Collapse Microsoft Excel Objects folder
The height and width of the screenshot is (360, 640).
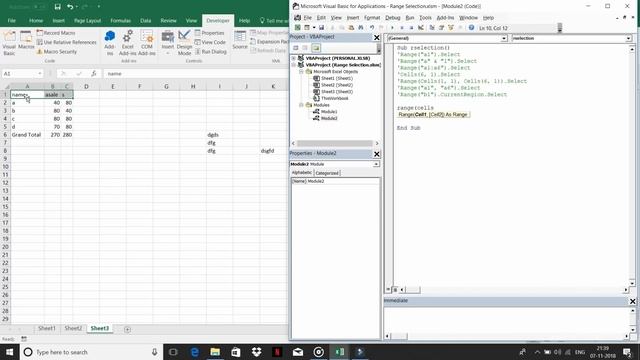[301, 71]
